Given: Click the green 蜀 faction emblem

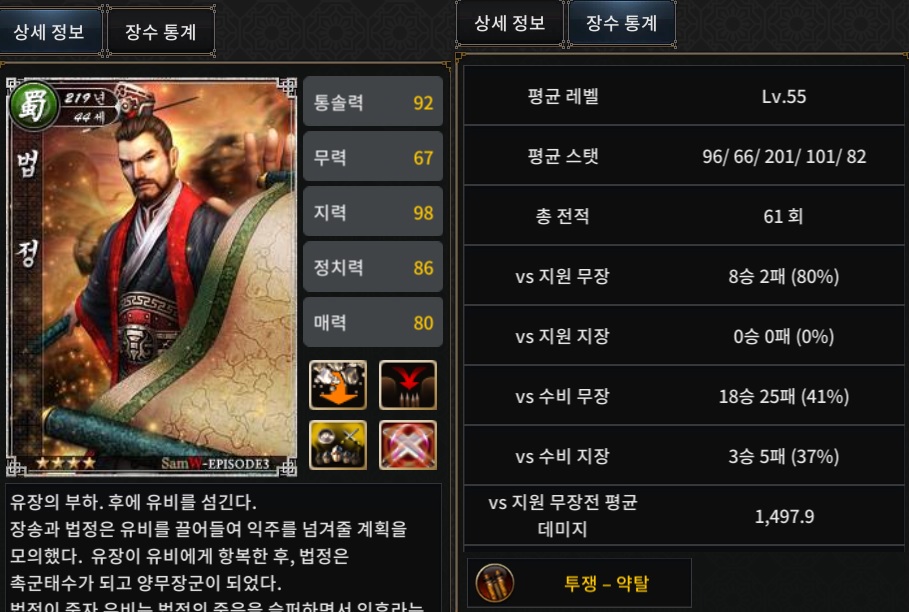Looking at the screenshot, I should (x=33, y=105).
